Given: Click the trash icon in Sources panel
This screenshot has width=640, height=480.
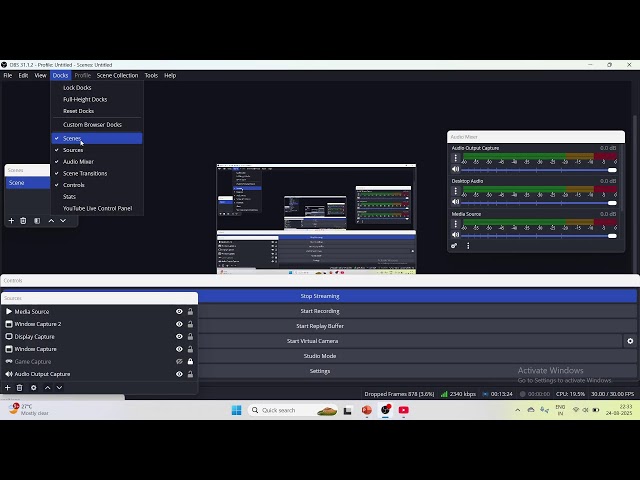Looking at the screenshot, I should coord(20,388).
